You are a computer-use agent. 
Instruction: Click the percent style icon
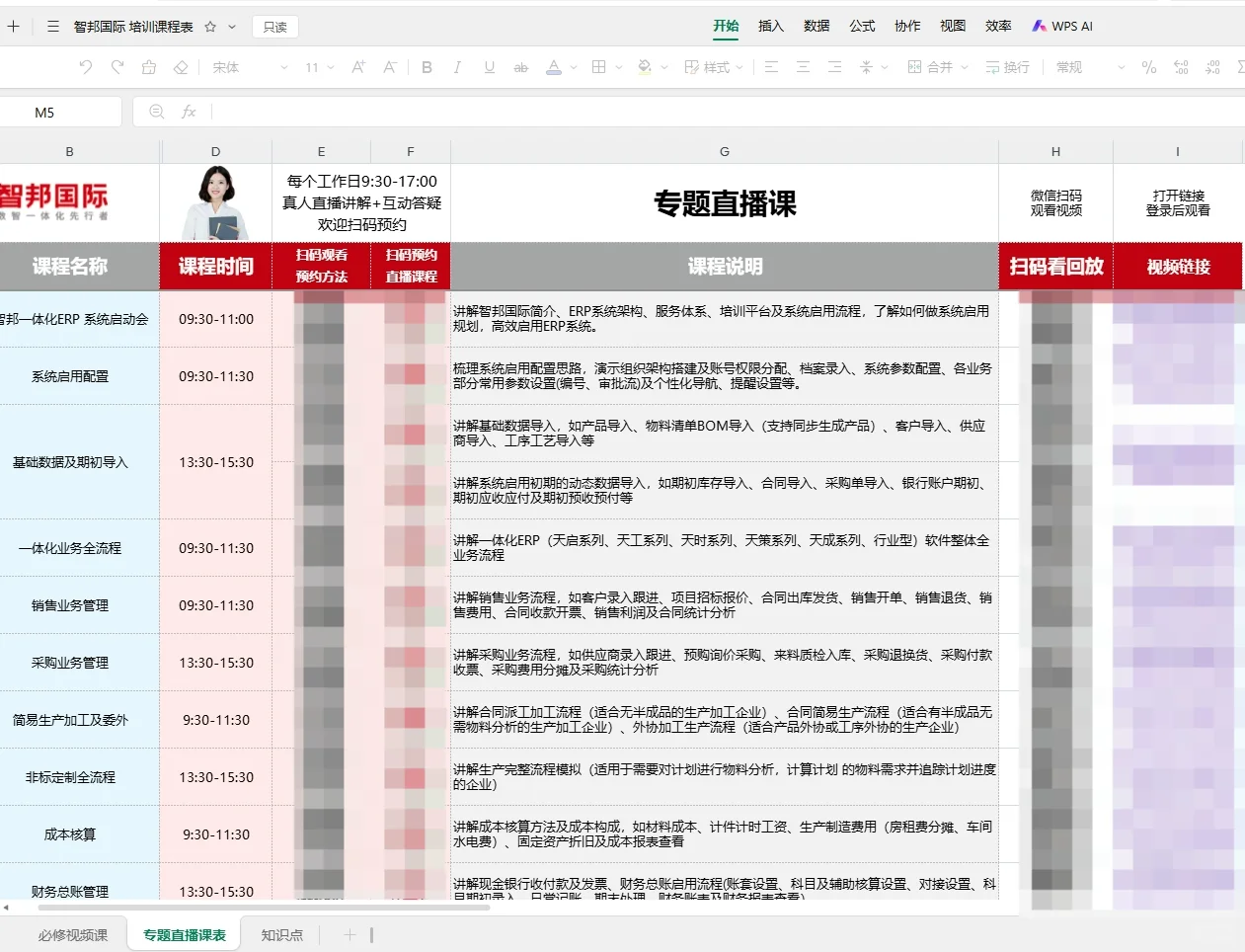(1148, 67)
